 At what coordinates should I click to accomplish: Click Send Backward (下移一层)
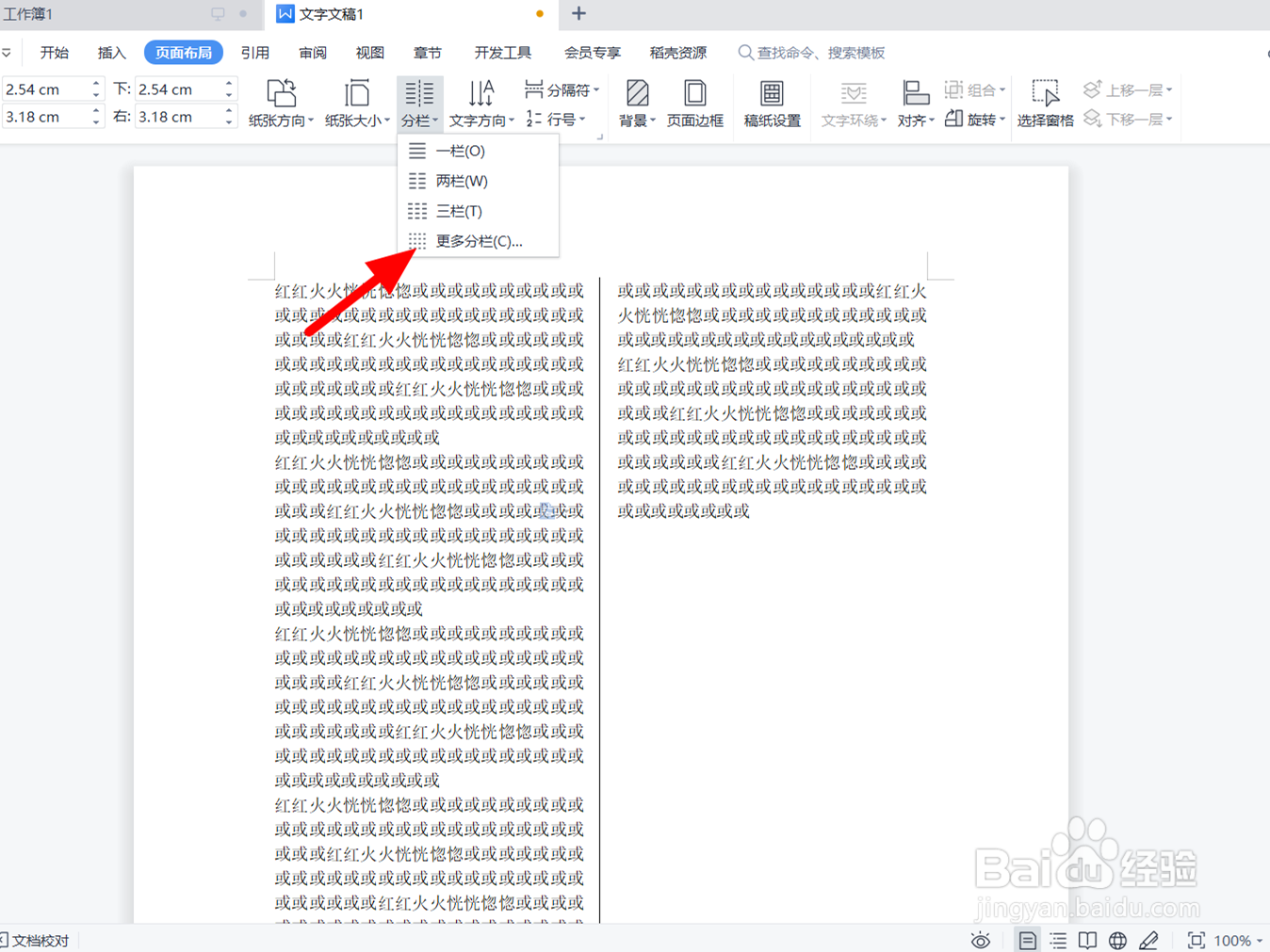tap(1128, 120)
